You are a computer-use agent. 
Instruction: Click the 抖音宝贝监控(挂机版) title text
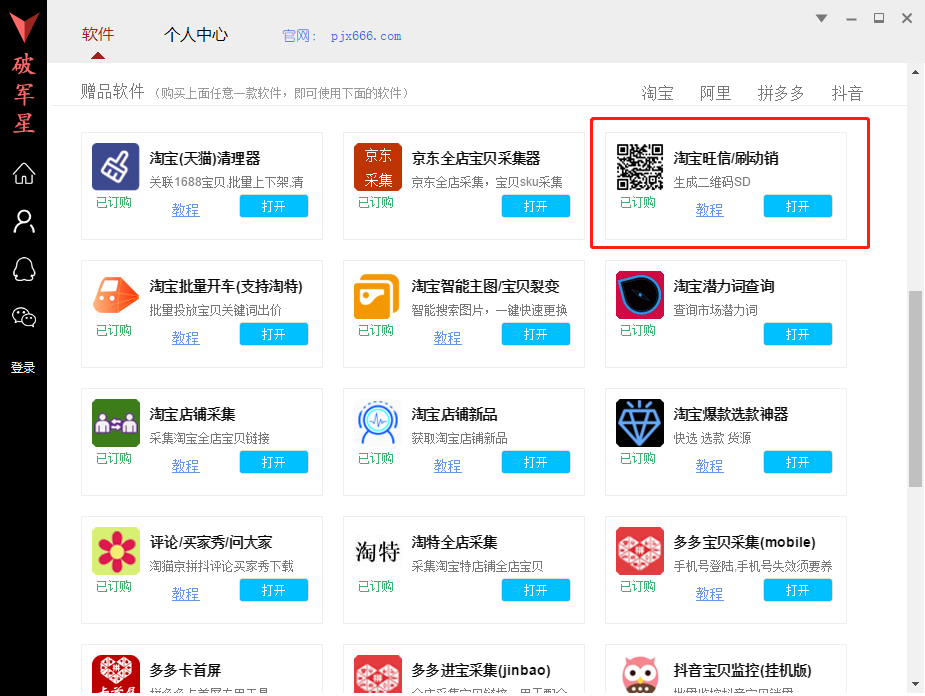tap(742, 670)
